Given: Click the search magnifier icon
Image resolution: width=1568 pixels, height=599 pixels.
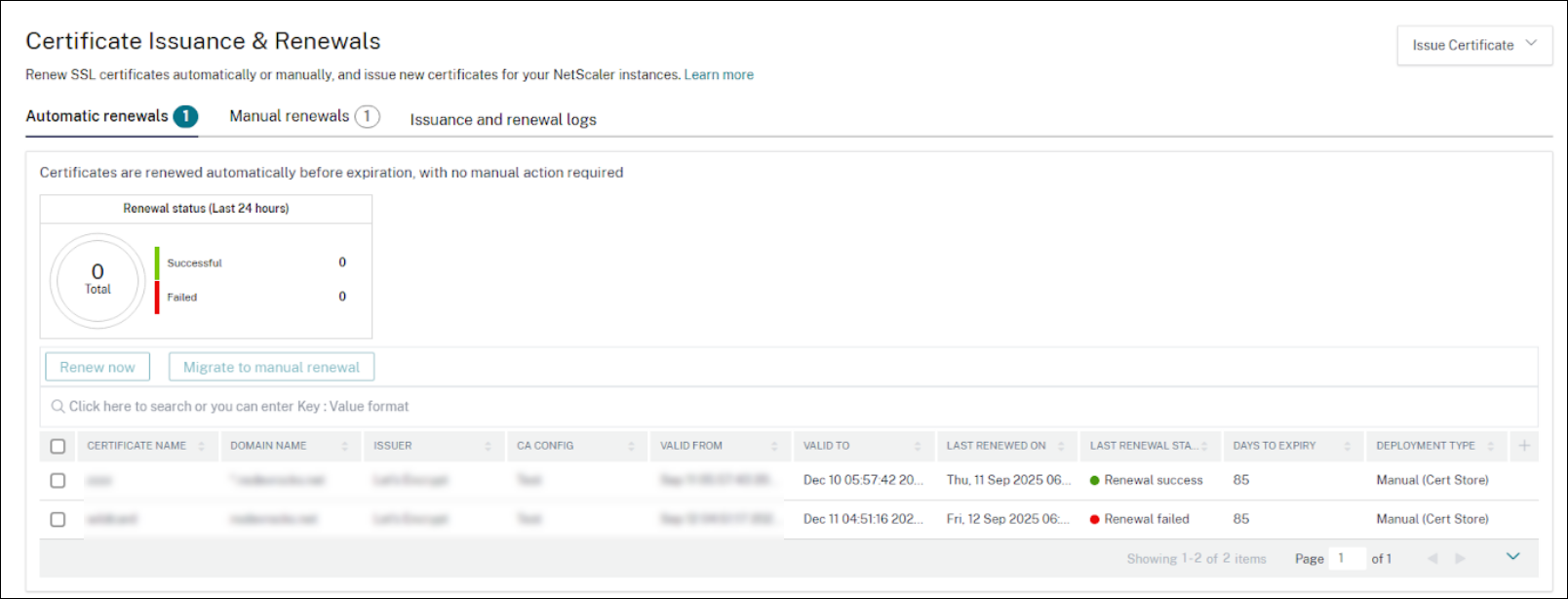Looking at the screenshot, I should coord(58,407).
